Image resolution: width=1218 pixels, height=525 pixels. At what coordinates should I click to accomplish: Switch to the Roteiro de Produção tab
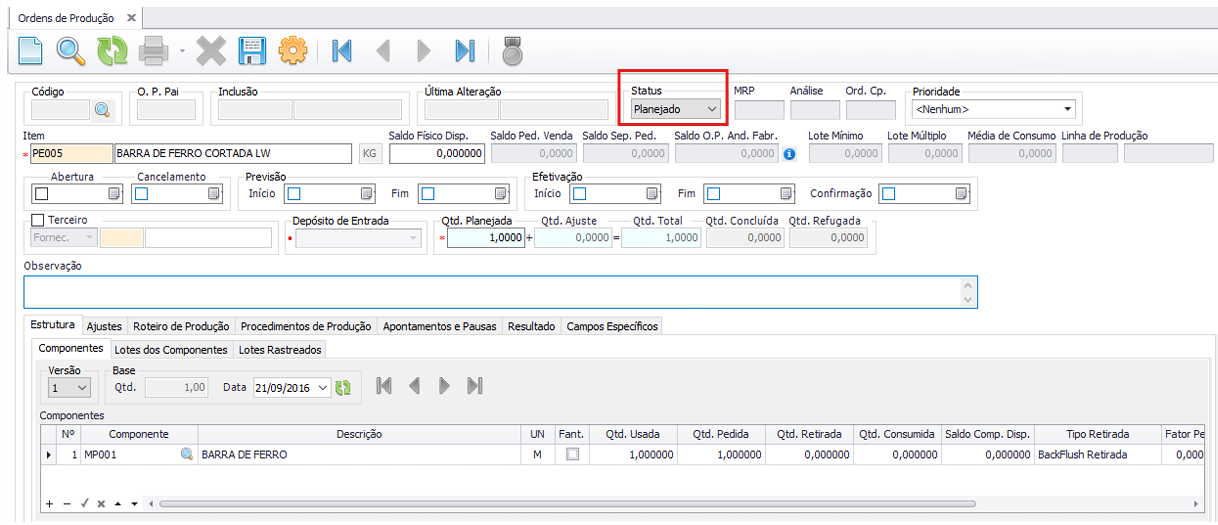click(x=181, y=326)
